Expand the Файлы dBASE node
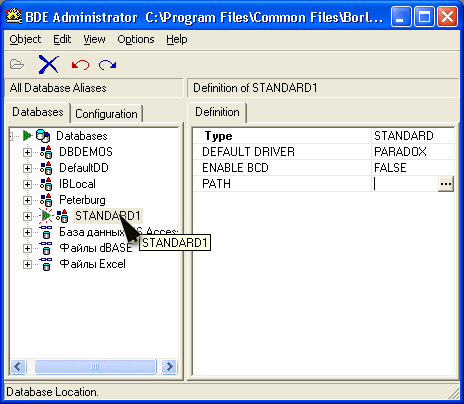Screen dimensions: 464x404 [27, 248]
